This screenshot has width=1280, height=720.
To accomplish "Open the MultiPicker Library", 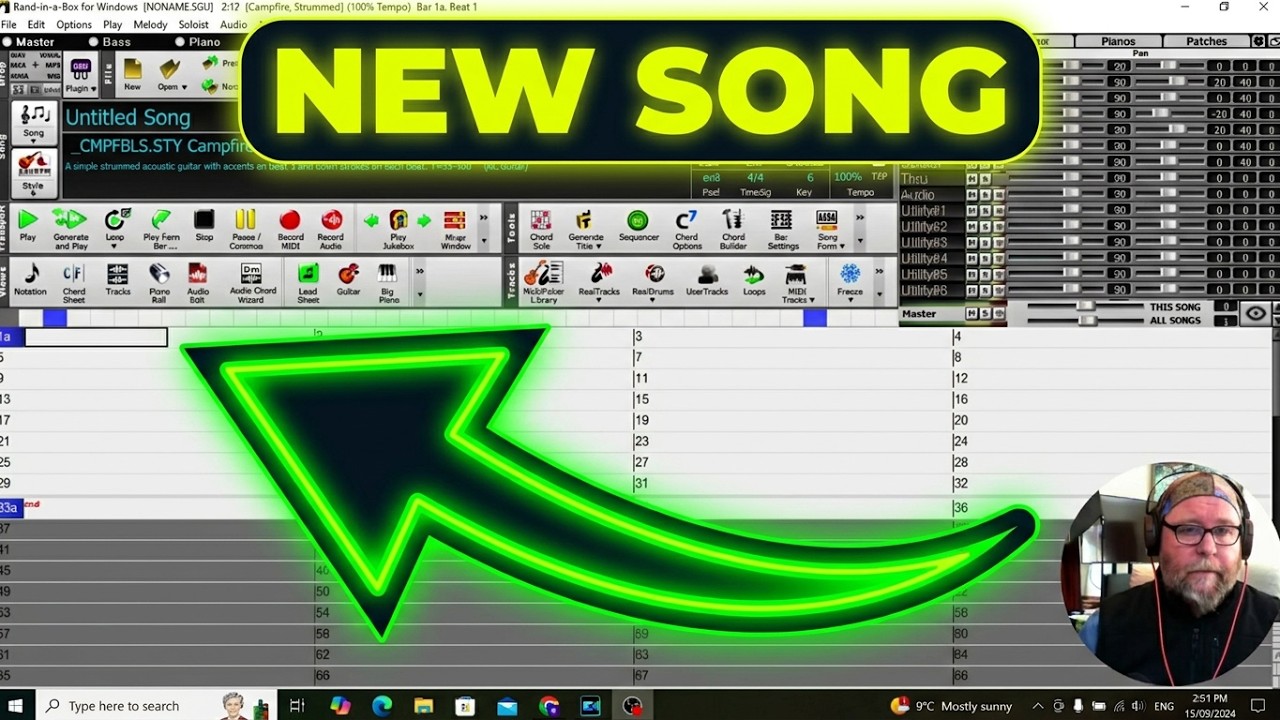I will pos(543,283).
